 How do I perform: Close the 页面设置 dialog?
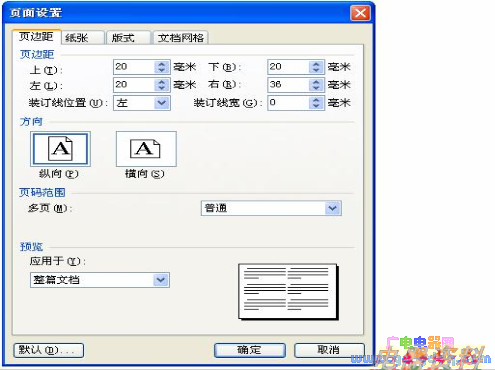pos(360,13)
